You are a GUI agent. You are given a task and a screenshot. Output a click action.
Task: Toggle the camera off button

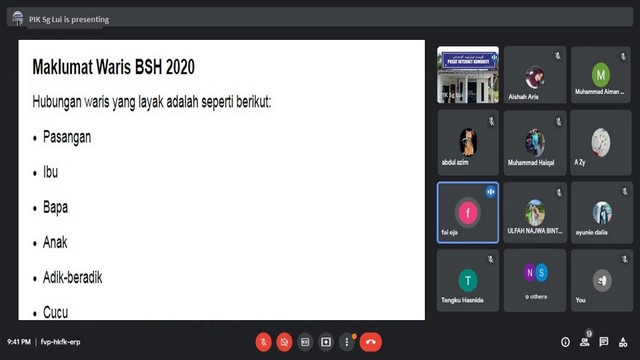pyautogui.click(x=284, y=342)
